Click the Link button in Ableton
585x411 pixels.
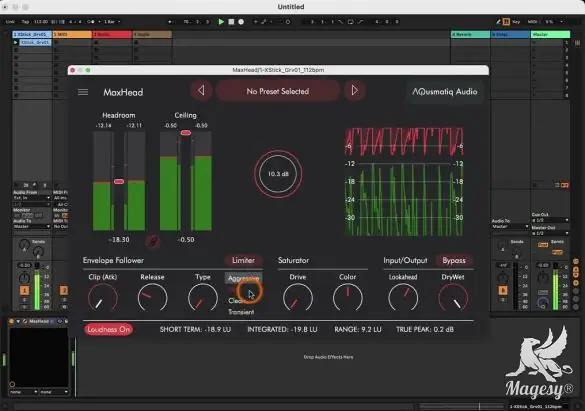coord(10,22)
